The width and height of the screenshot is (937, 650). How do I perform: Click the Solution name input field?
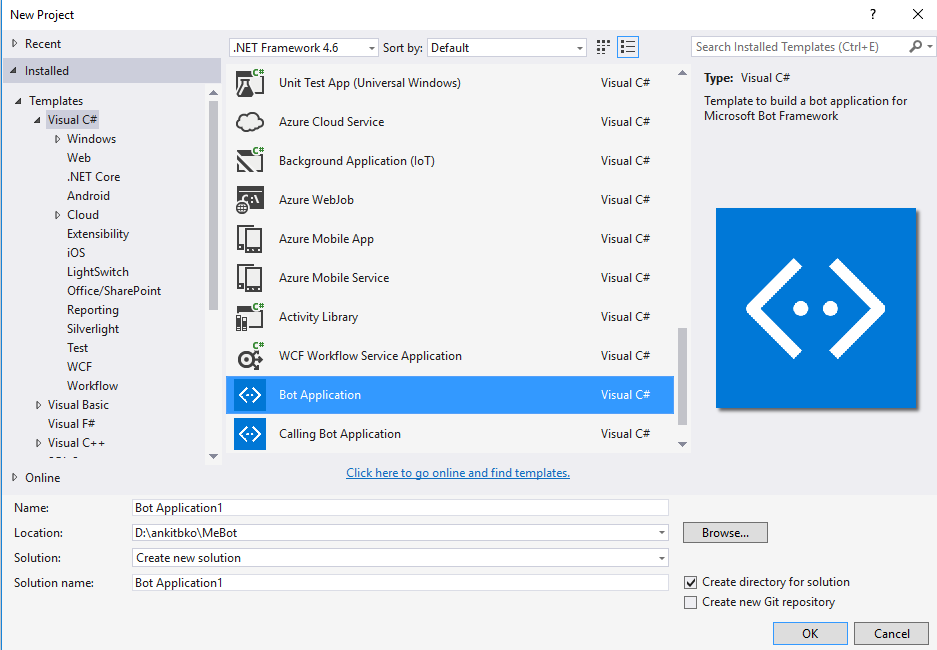[400, 582]
